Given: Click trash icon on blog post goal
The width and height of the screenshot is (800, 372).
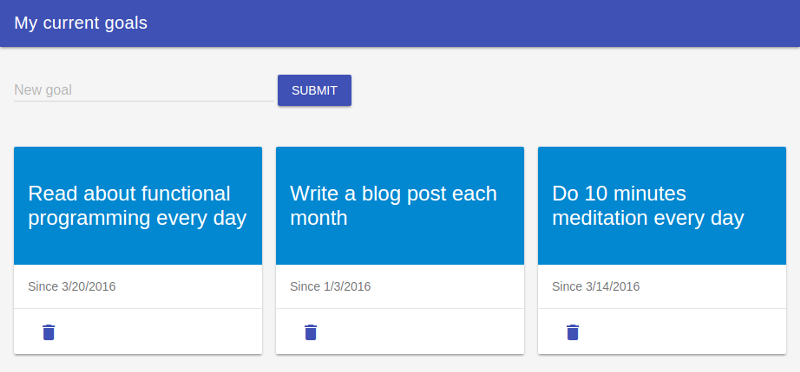Looking at the screenshot, I should click(x=311, y=332).
